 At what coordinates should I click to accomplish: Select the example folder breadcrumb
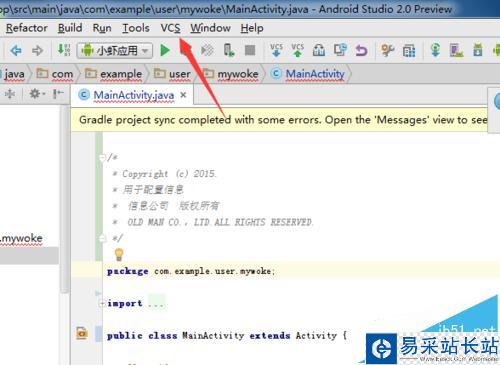(x=113, y=74)
